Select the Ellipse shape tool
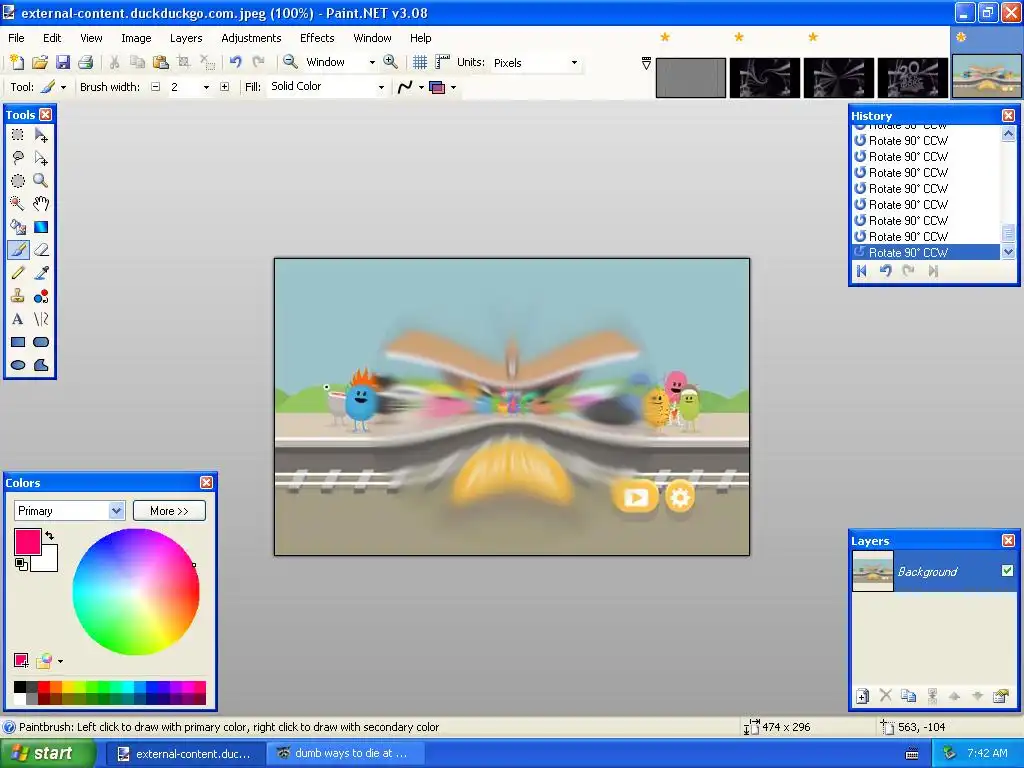 18,364
